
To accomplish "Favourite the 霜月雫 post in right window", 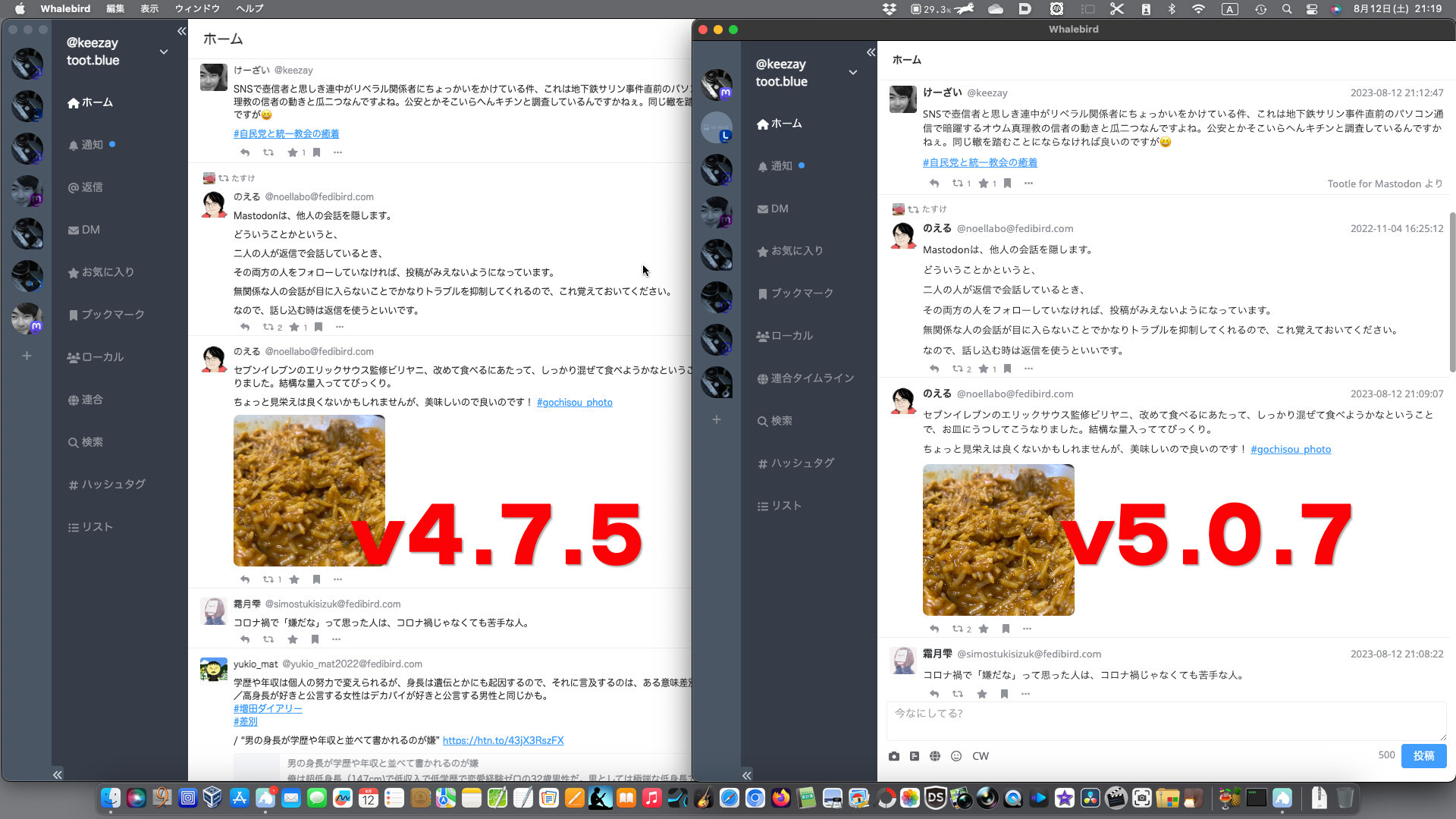I will click(982, 694).
